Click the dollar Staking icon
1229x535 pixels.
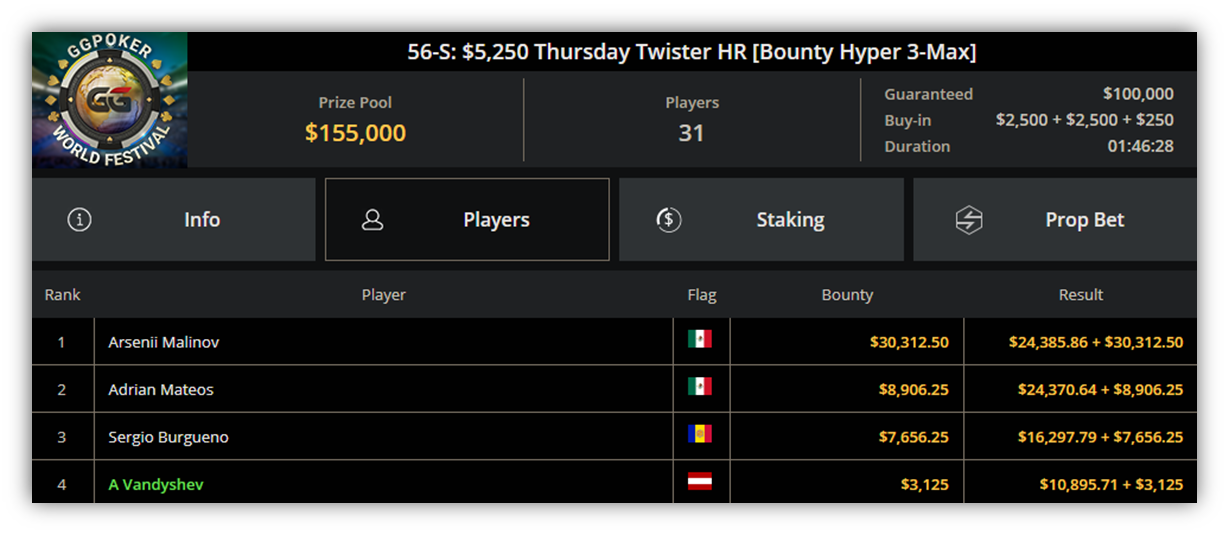click(x=669, y=220)
